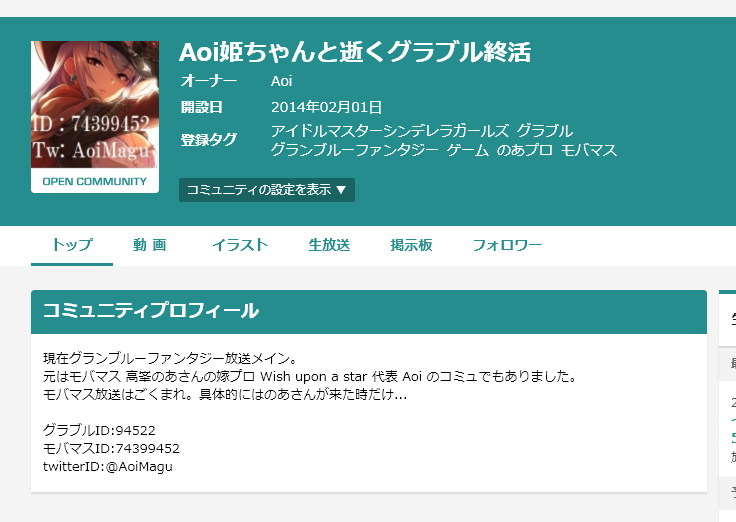The image size is (736, 522).
Task: Click owner name Aoi
Action: point(282,81)
